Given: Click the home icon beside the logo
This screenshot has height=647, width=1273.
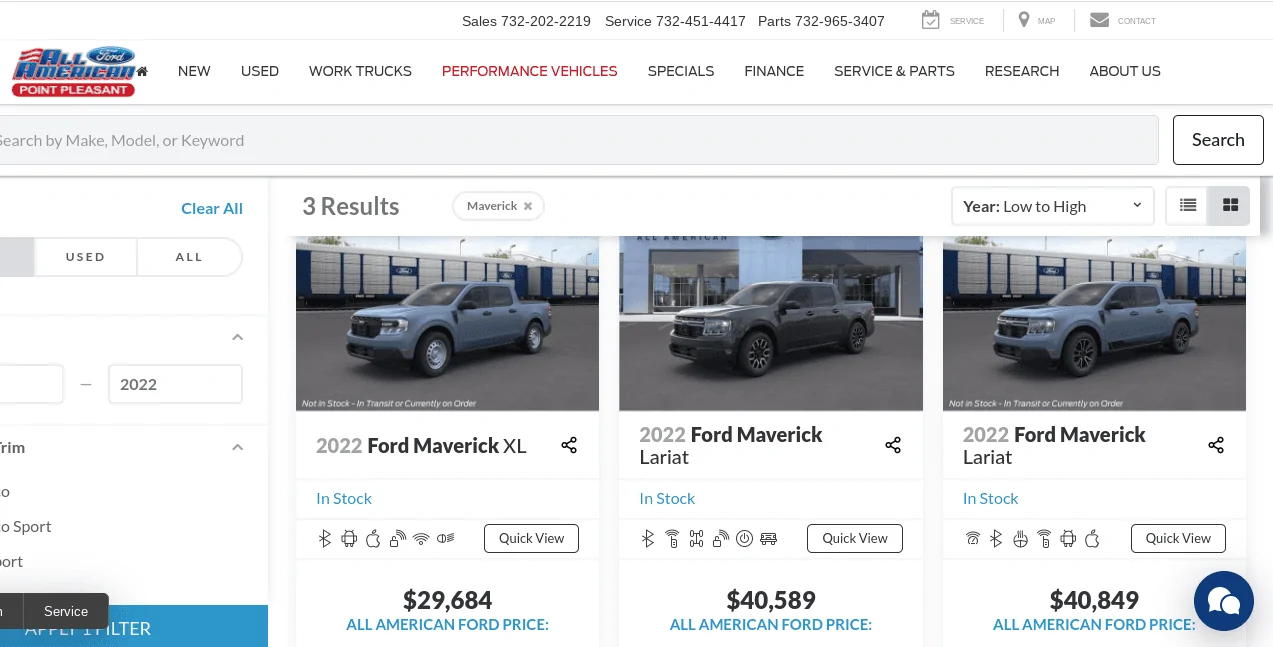Looking at the screenshot, I should pos(142,71).
